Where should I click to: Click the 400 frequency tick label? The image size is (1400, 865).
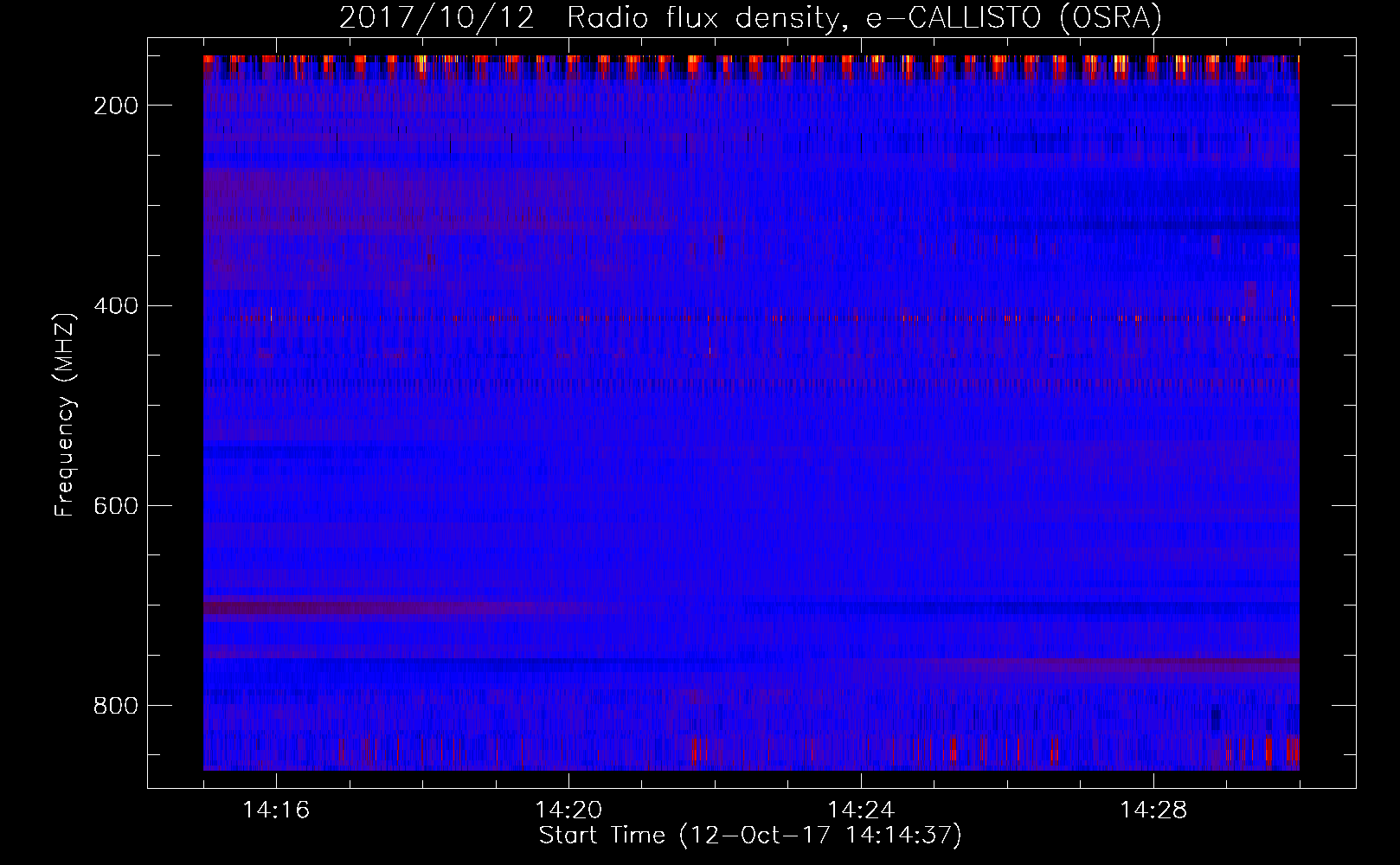pos(115,306)
